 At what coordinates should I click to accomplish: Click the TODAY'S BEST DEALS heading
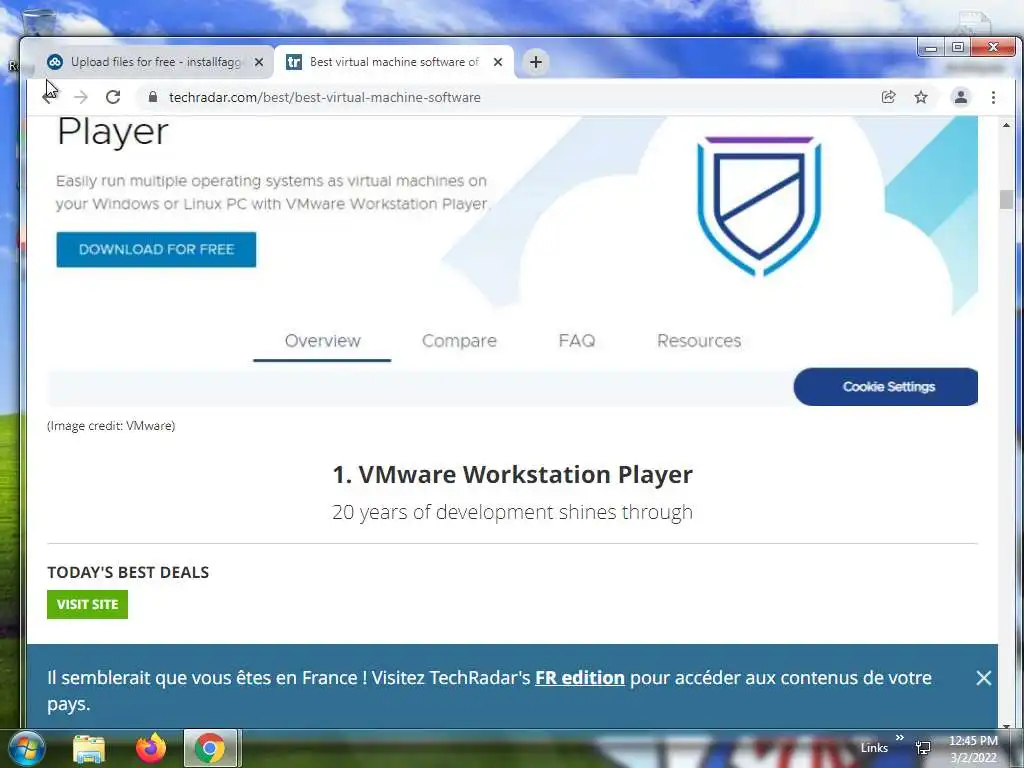128,572
